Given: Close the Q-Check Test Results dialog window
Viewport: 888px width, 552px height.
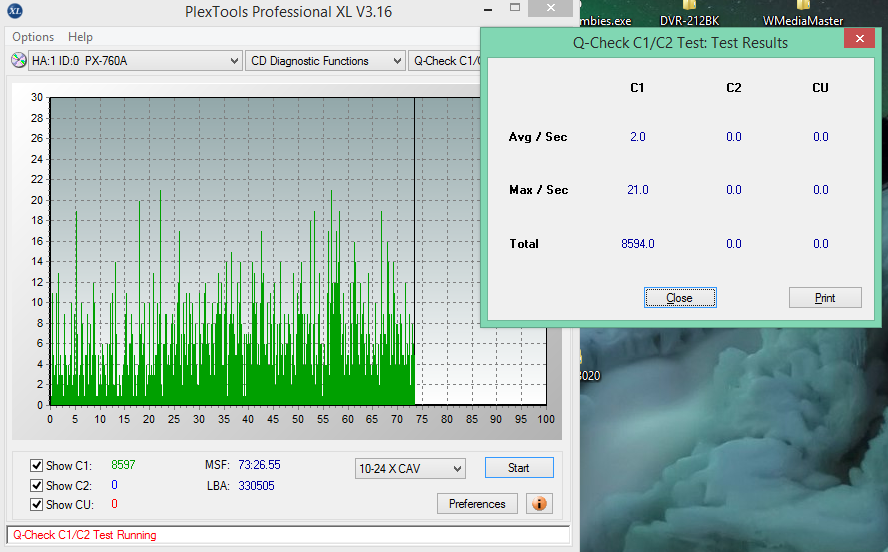Looking at the screenshot, I should [x=859, y=38].
